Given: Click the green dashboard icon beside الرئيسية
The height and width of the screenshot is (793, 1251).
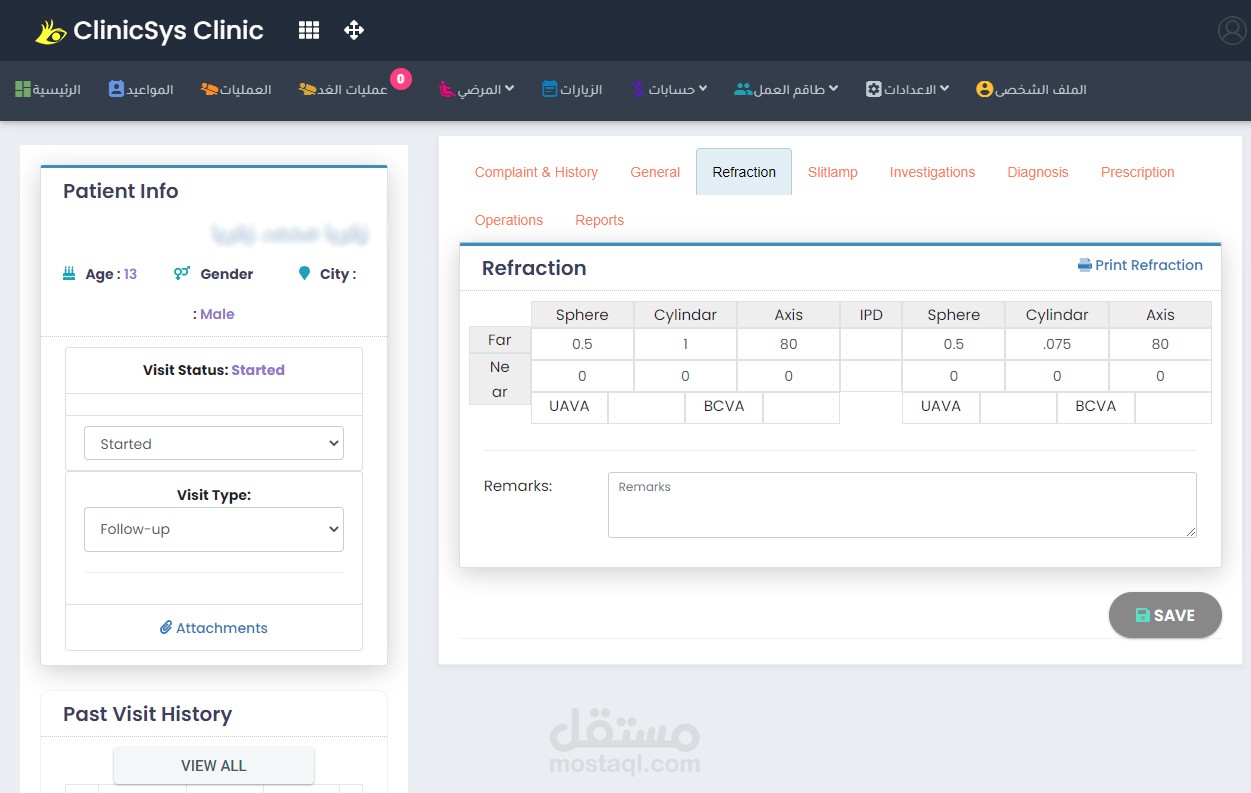Looking at the screenshot, I should tap(23, 89).
